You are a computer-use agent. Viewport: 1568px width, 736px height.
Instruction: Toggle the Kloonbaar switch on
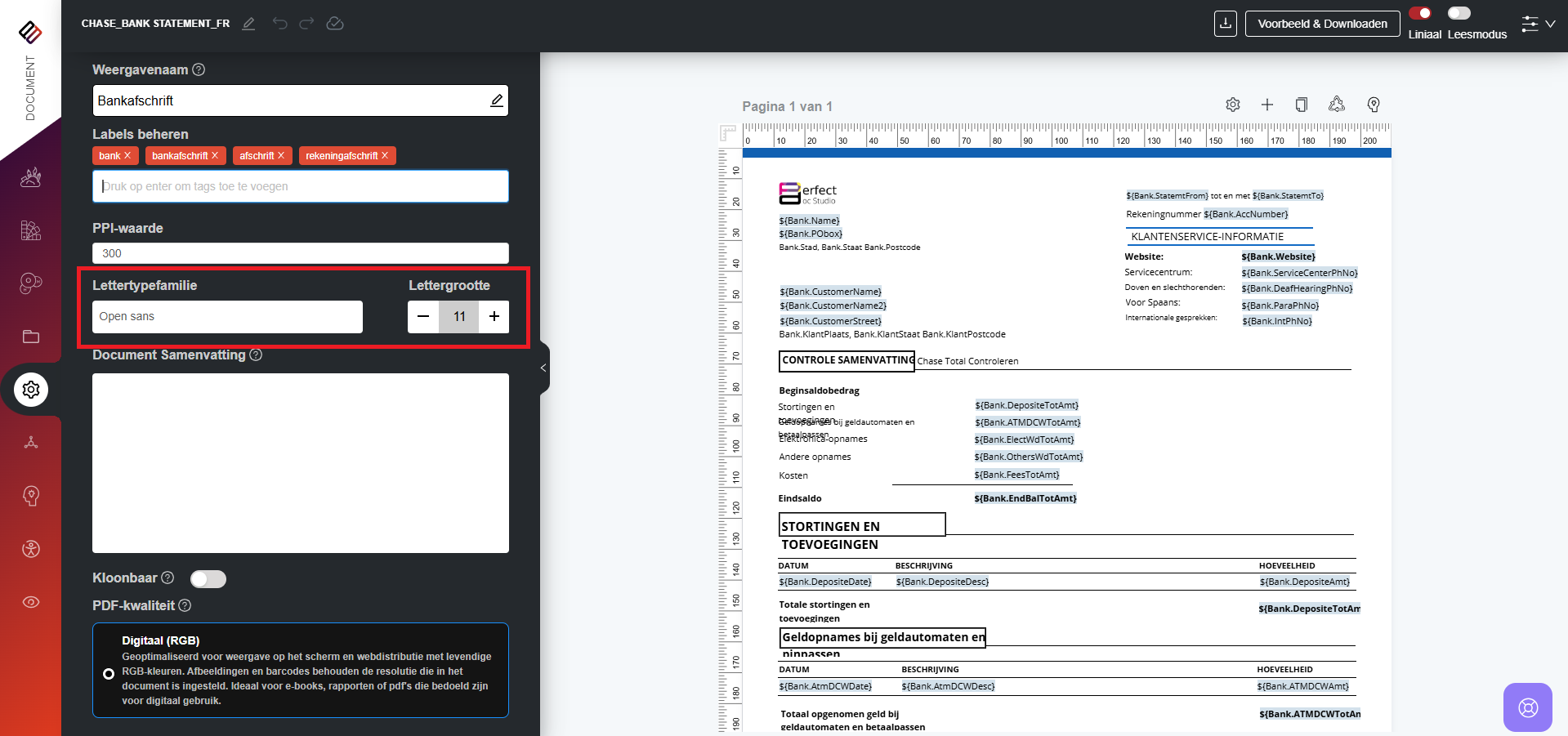pos(208,579)
